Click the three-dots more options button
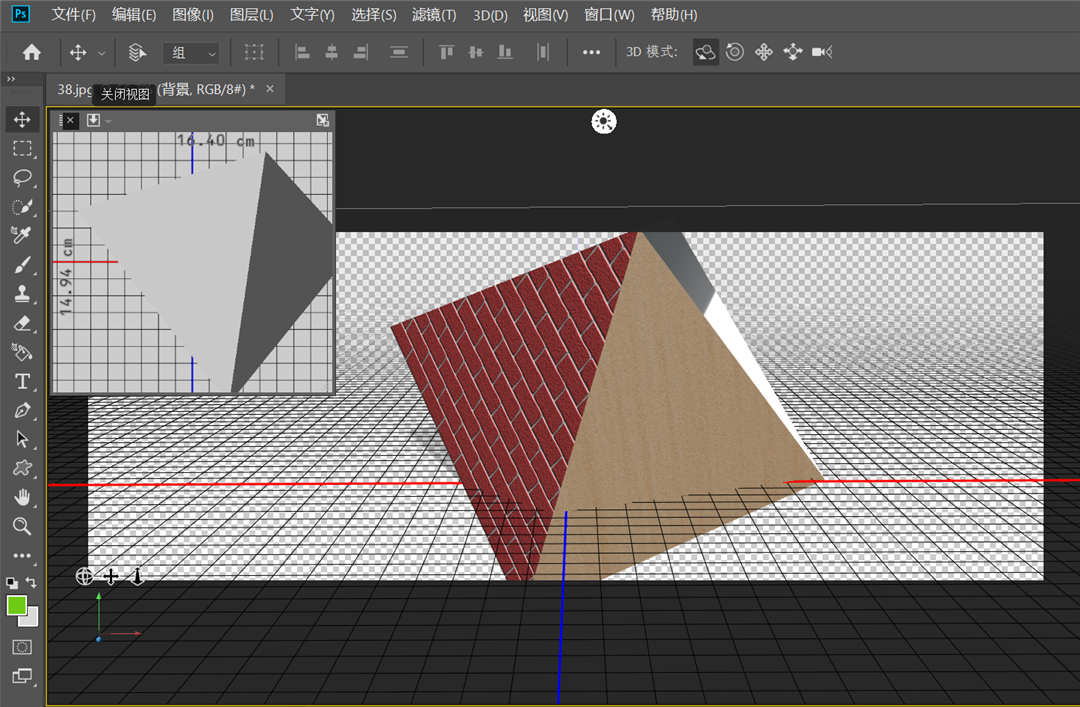The image size is (1080, 707). 591,52
